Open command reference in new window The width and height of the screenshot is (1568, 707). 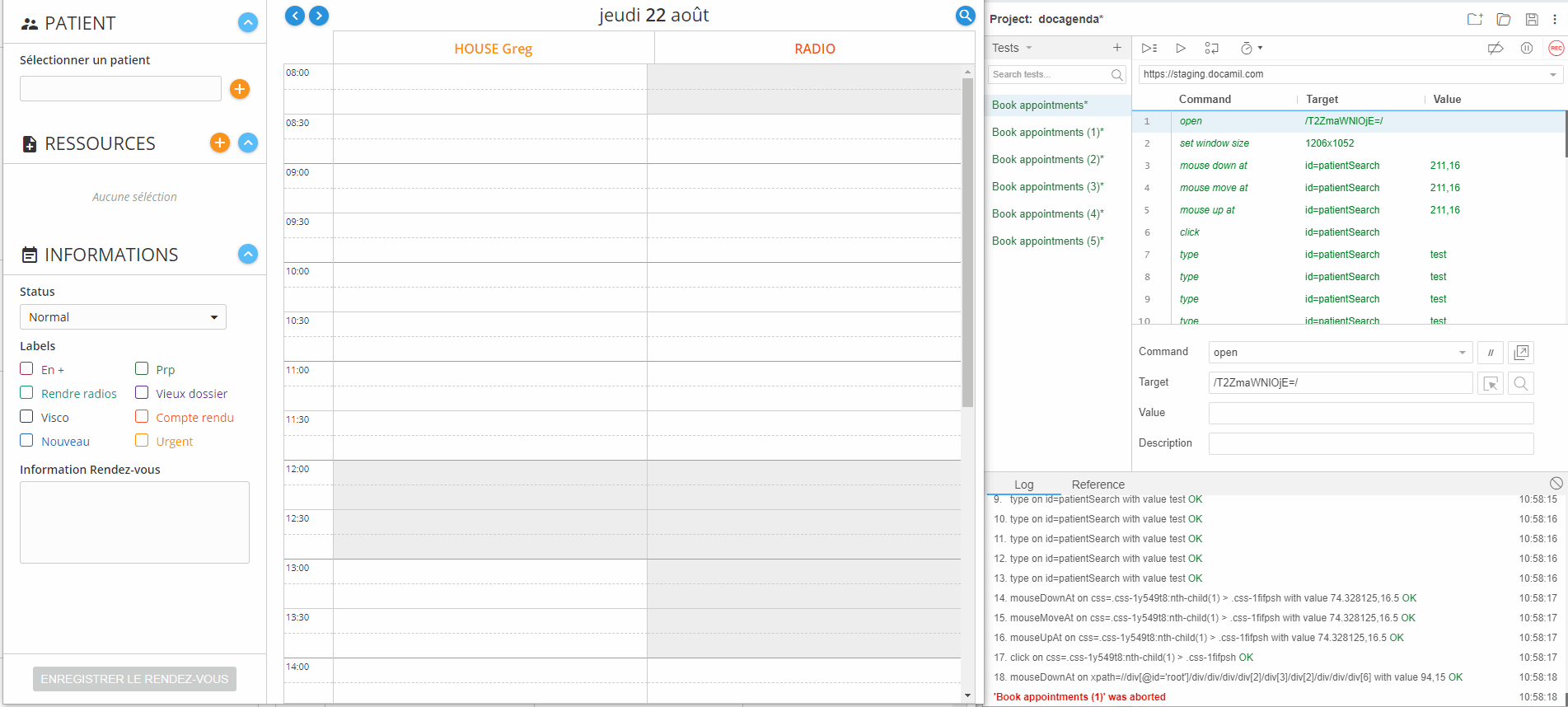point(1521,353)
